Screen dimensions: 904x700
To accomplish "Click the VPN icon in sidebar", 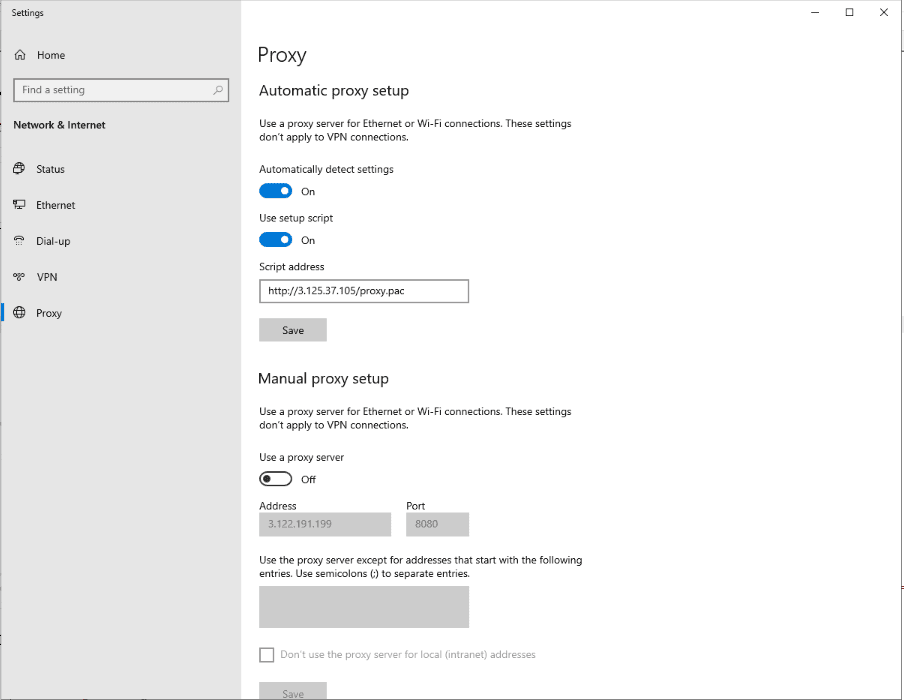I will 19,277.
